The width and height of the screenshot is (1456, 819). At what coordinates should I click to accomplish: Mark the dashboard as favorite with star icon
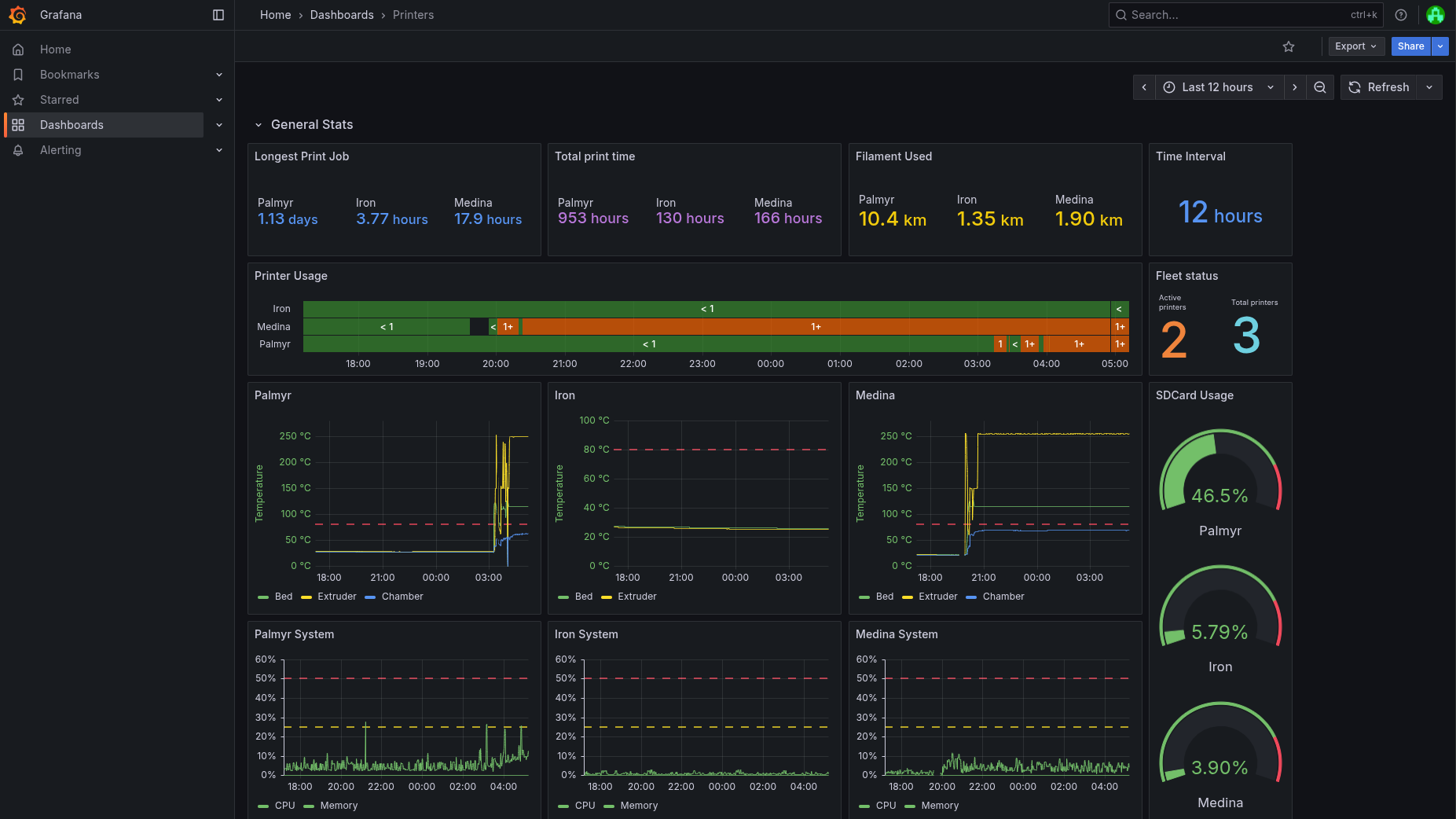point(1289,46)
